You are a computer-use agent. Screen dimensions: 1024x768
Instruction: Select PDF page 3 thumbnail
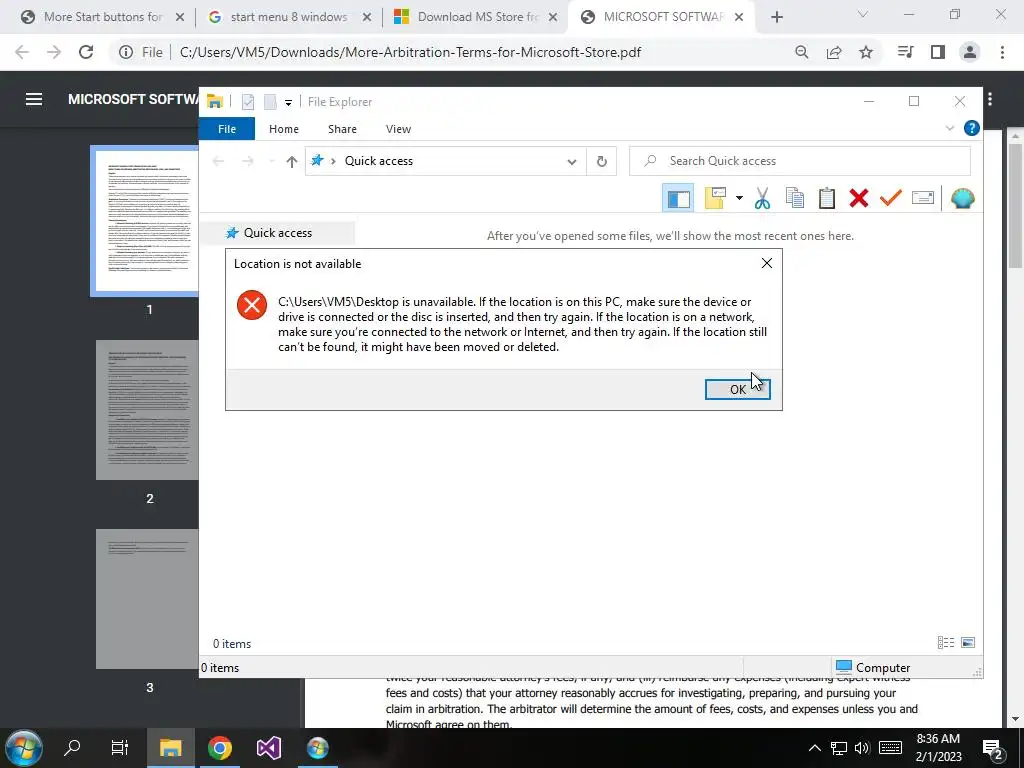148,599
